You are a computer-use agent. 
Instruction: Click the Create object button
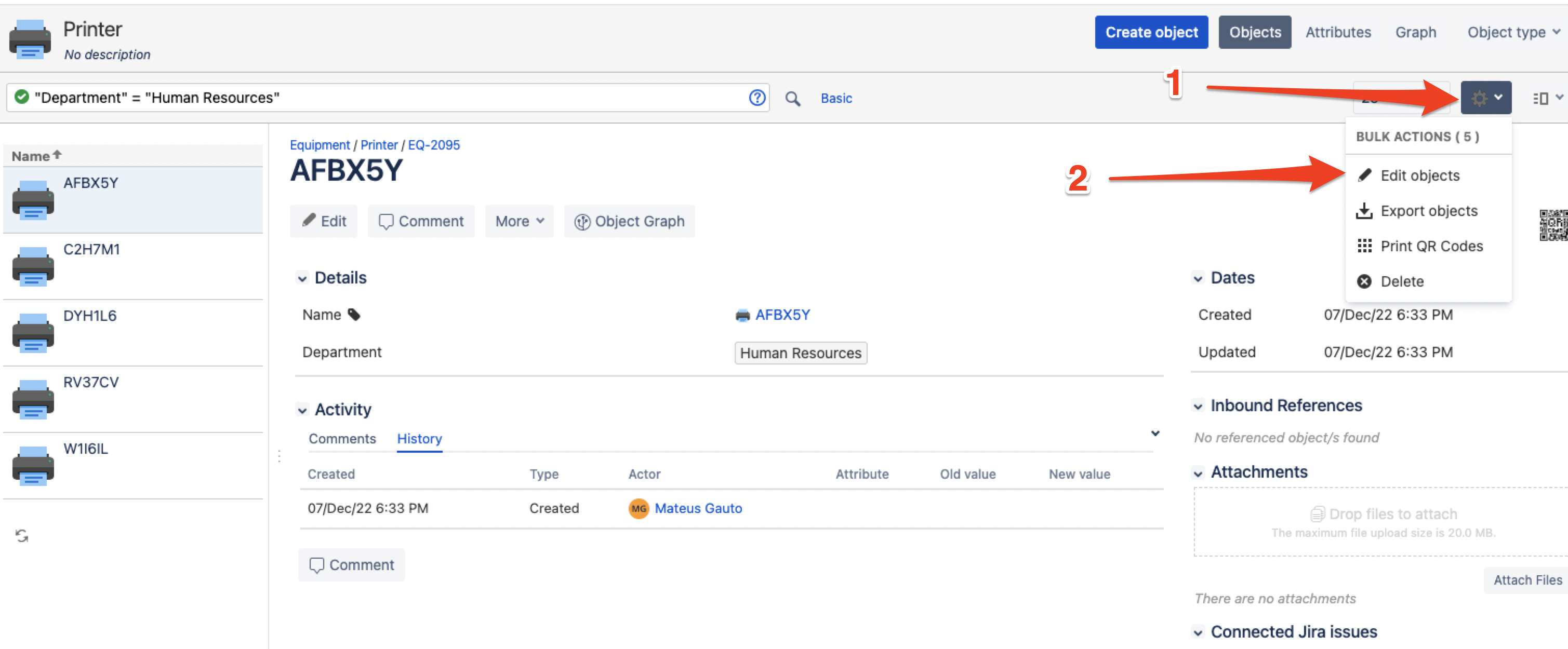[x=1150, y=32]
